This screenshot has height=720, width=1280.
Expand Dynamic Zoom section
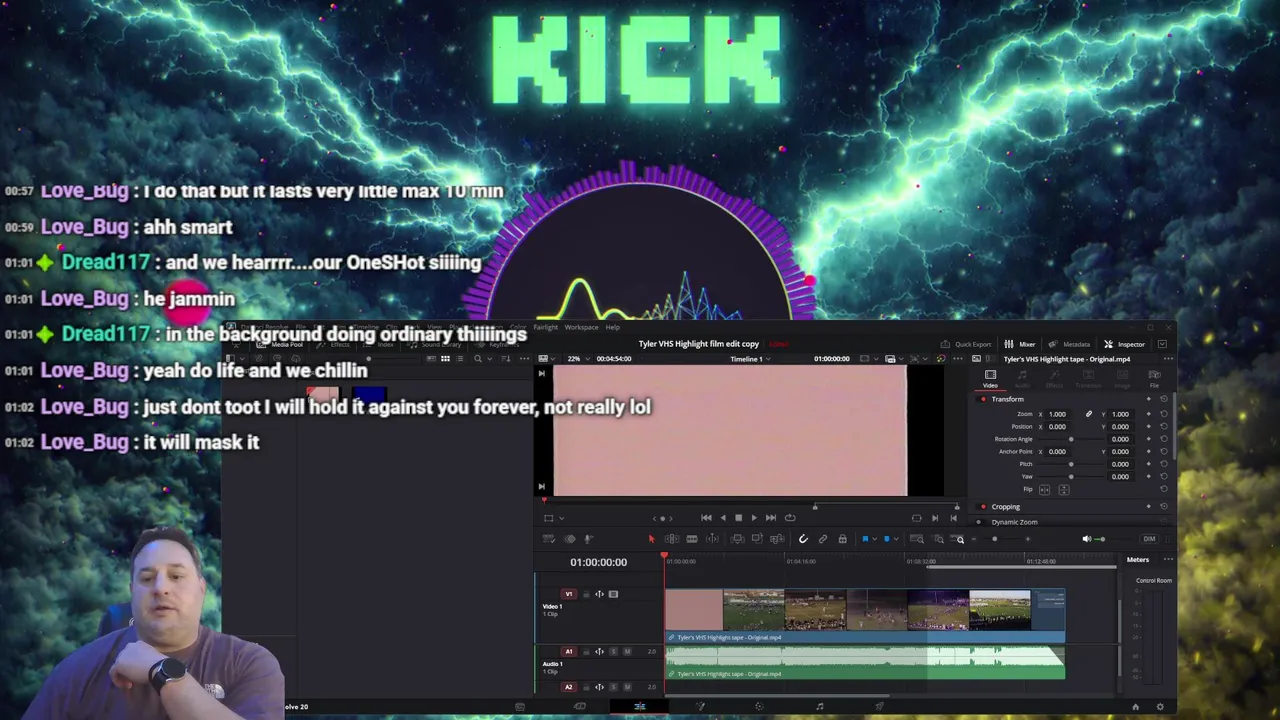(1014, 522)
